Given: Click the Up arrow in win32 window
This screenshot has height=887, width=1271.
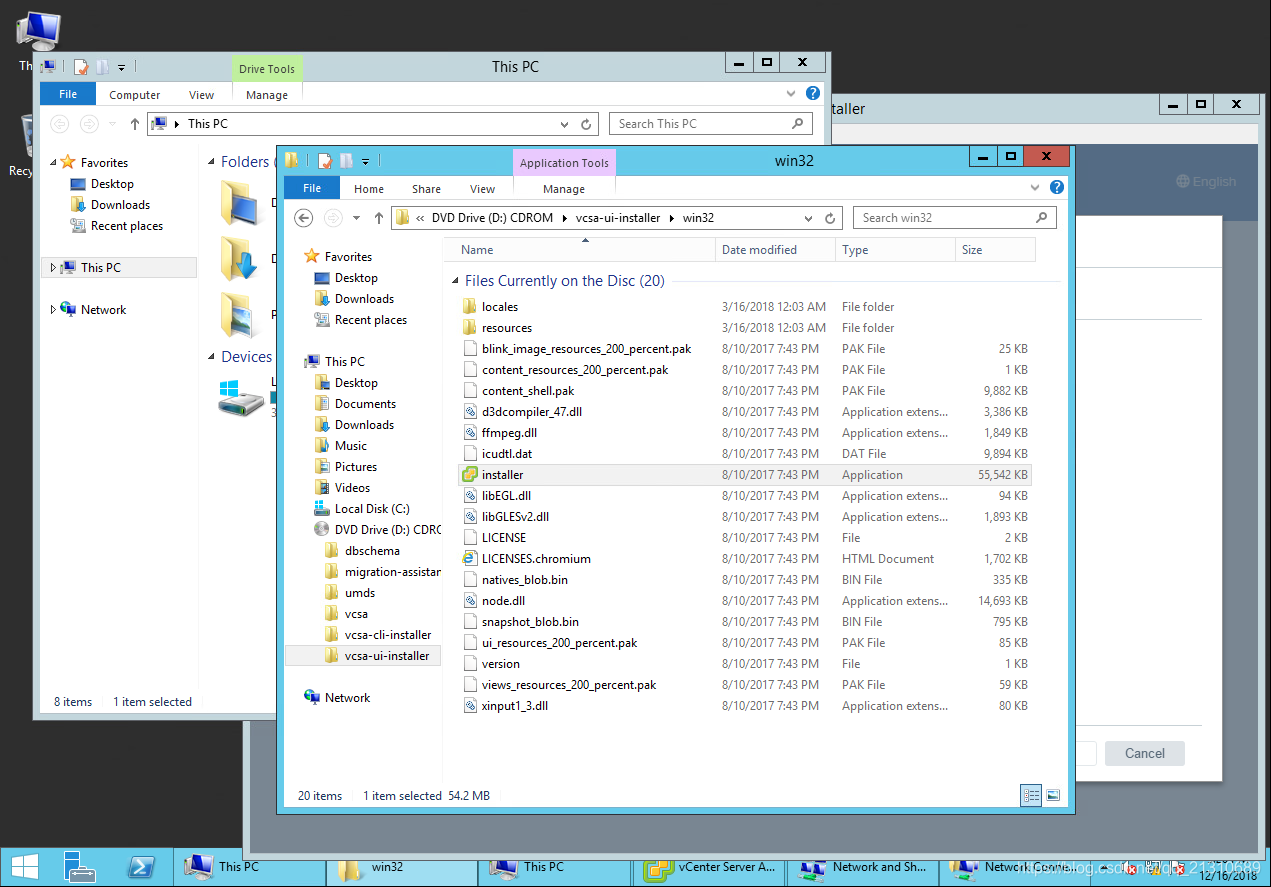Looking at the screenshot, I should click(x=379, y=218).
